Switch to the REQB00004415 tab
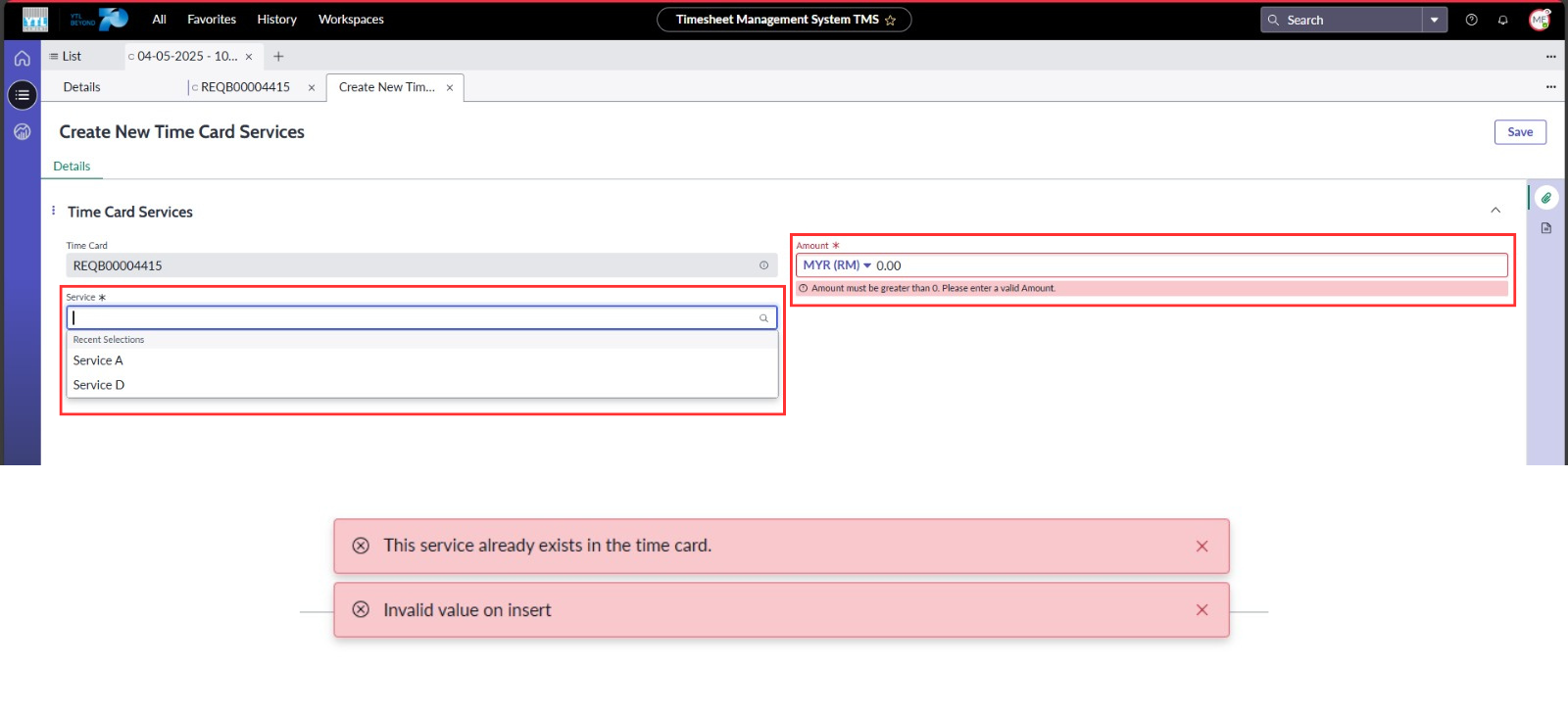The width and height of the screenshot is (1568, 717). 245,87
